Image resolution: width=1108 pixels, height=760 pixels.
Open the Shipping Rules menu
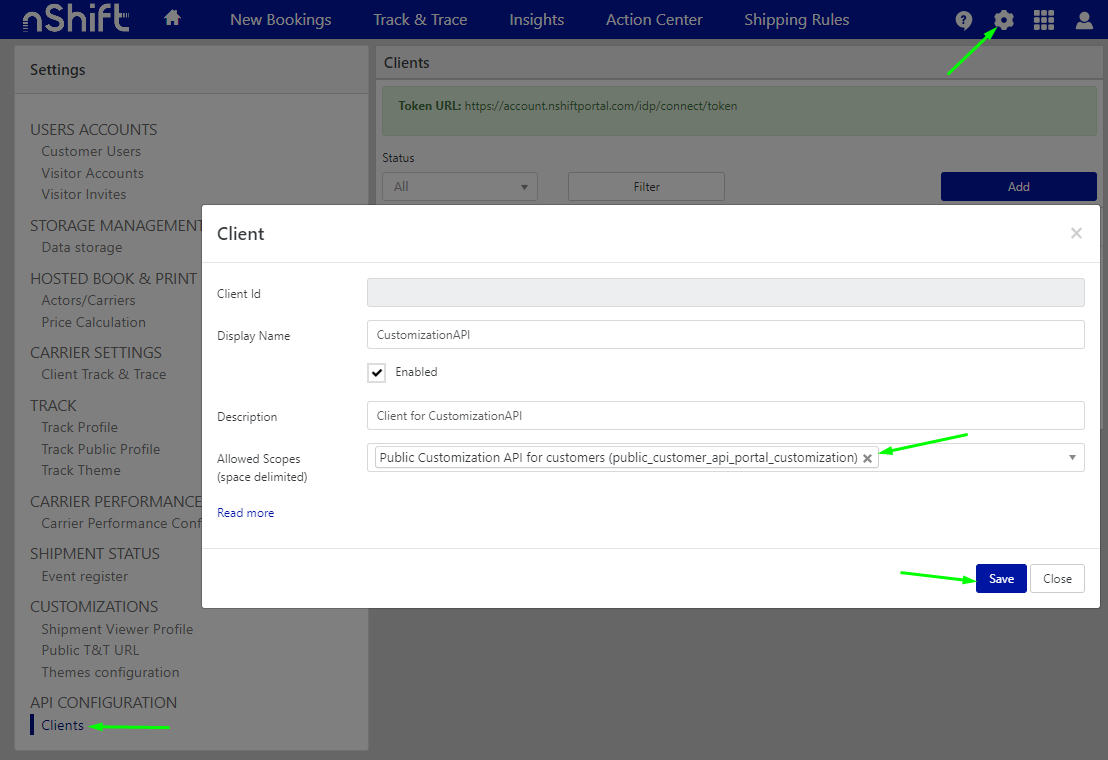(796, 20)
